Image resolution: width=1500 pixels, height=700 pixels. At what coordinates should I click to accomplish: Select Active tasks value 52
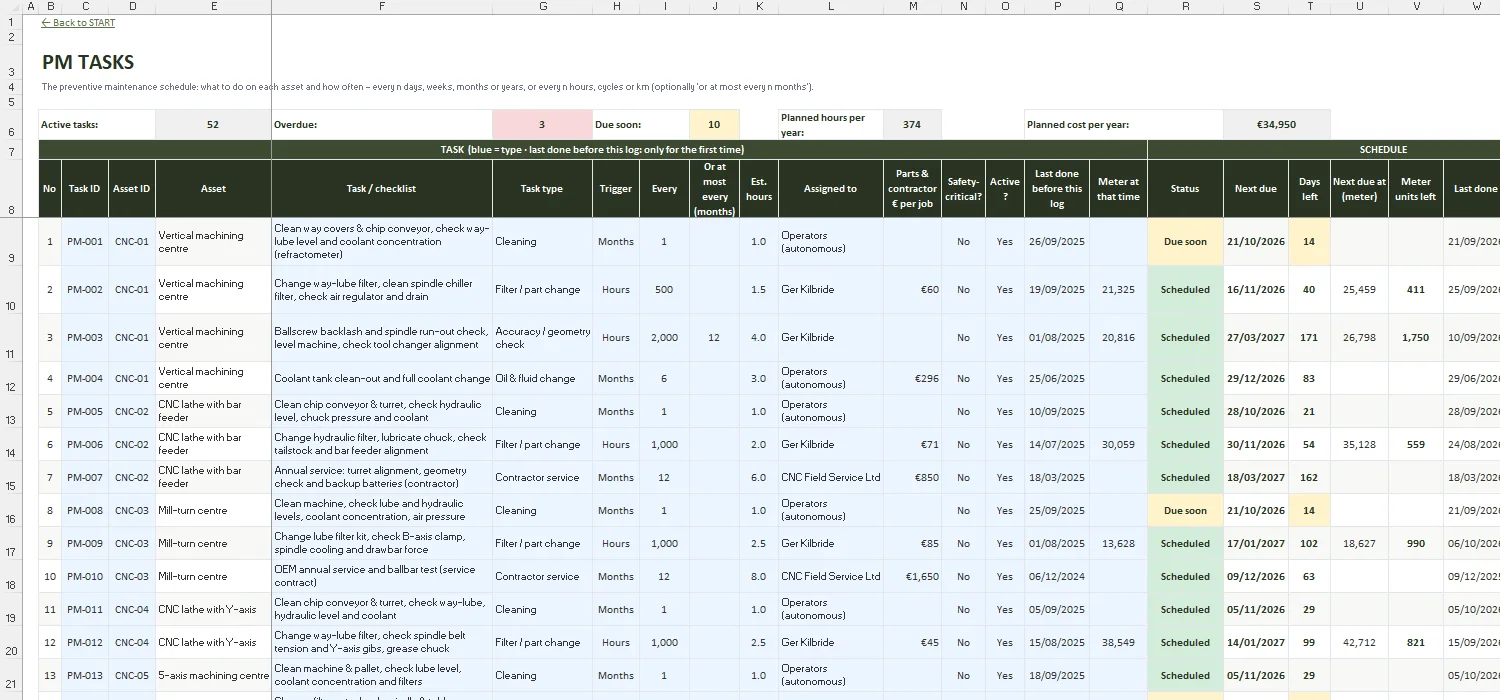(213, 125)
